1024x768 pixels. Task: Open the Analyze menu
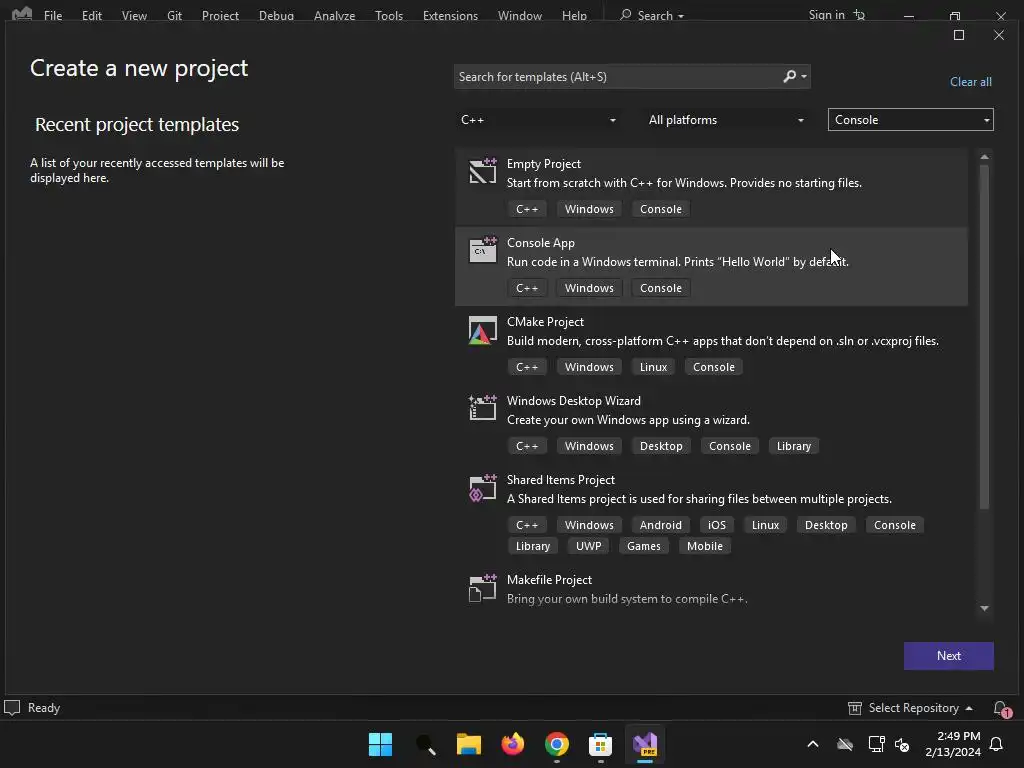pyautogui.click(x=334, y=15)
